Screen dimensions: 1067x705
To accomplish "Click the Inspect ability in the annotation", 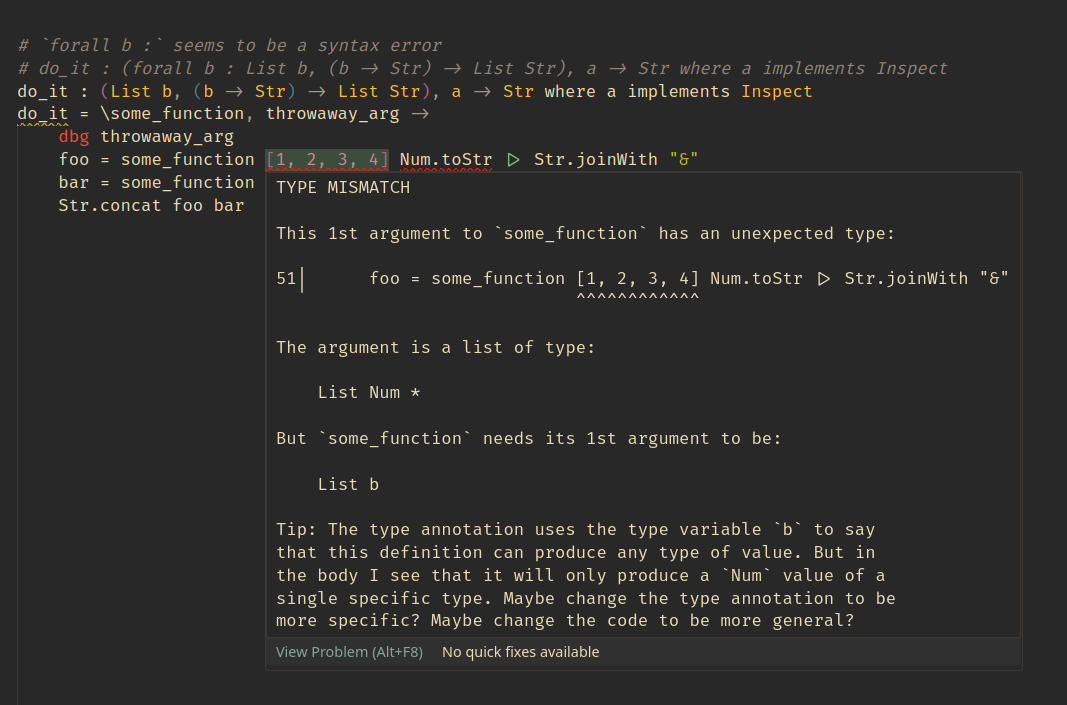I will point(776,91).
